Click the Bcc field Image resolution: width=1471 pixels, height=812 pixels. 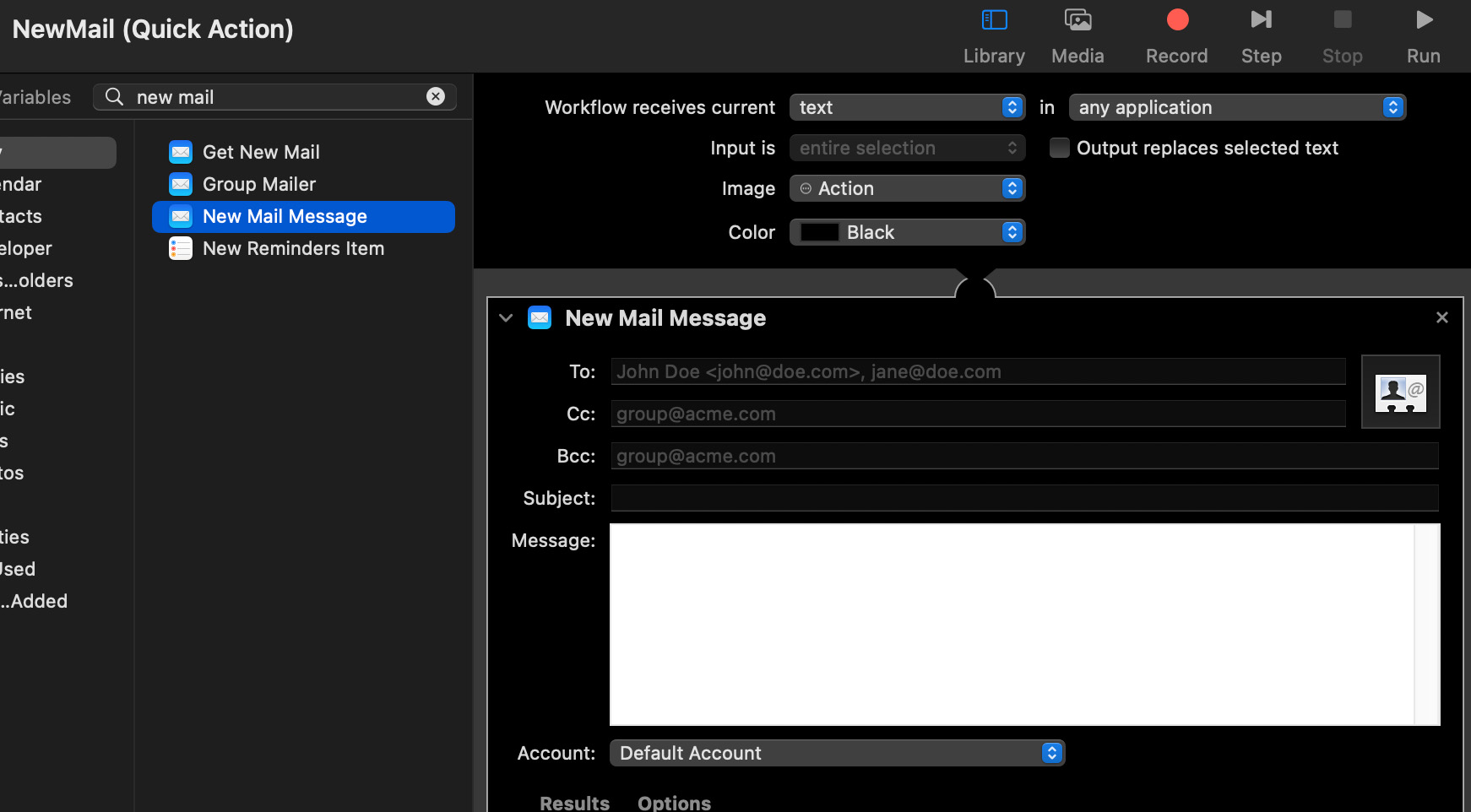[1024, 456]
